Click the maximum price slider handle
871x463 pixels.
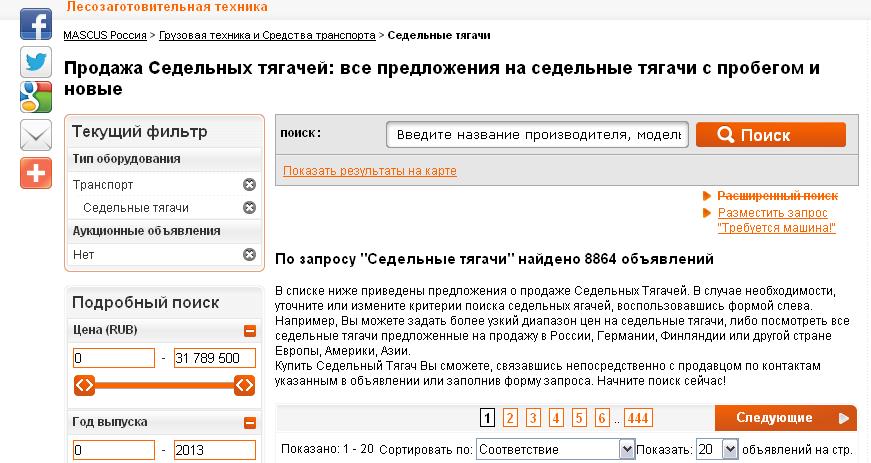tap(244, 385)
